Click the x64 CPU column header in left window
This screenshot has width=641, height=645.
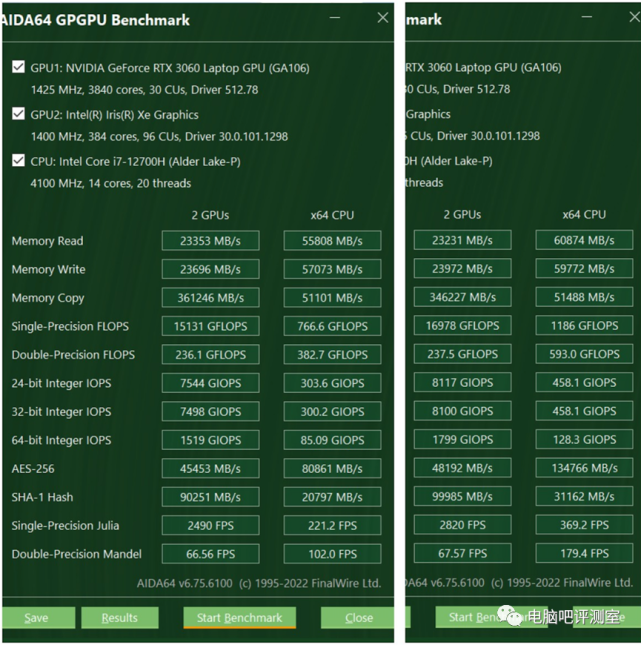point(332,215)
